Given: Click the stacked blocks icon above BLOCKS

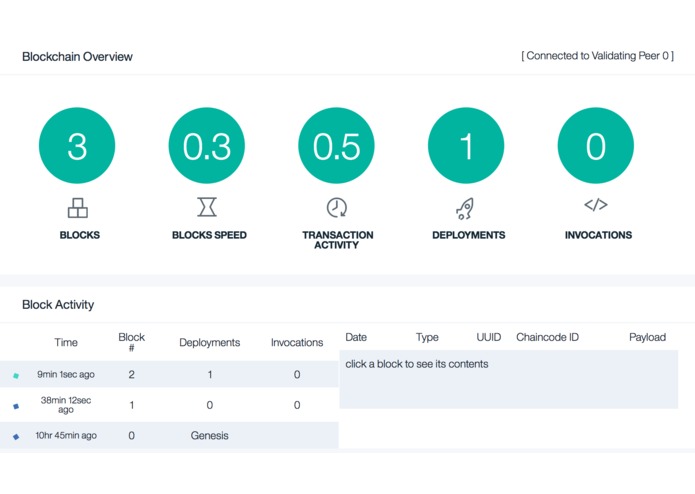Looking at the screenshot, I should click(x=78, y=208).
